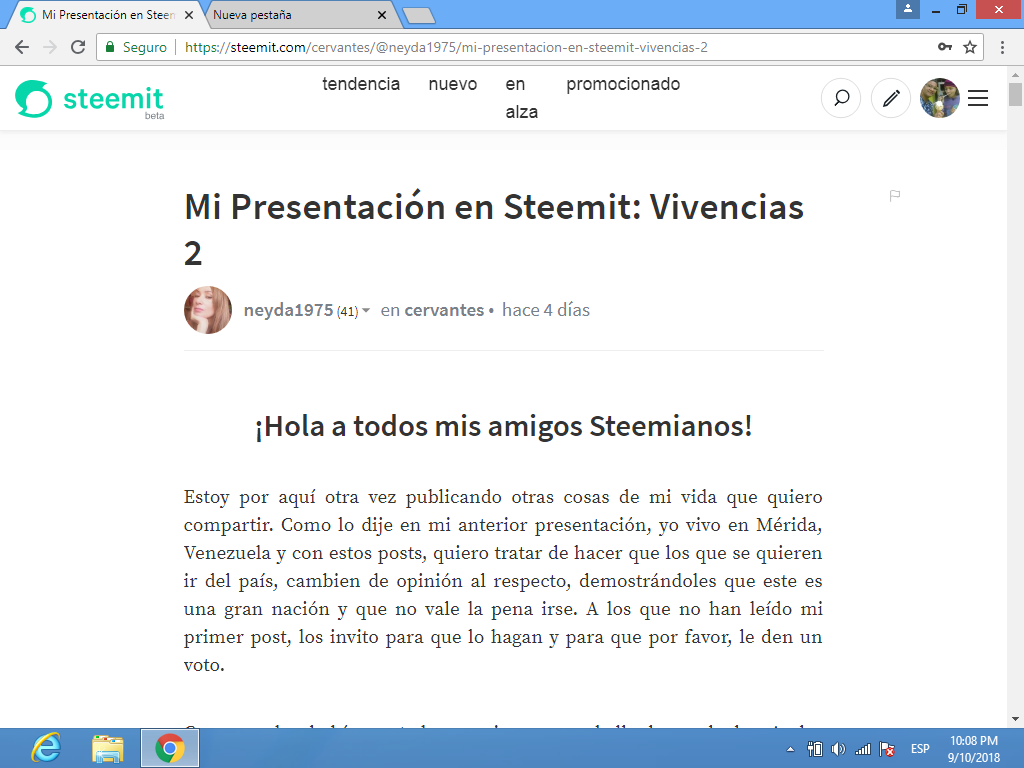Click the browser forward arrow

click(50, 47)
